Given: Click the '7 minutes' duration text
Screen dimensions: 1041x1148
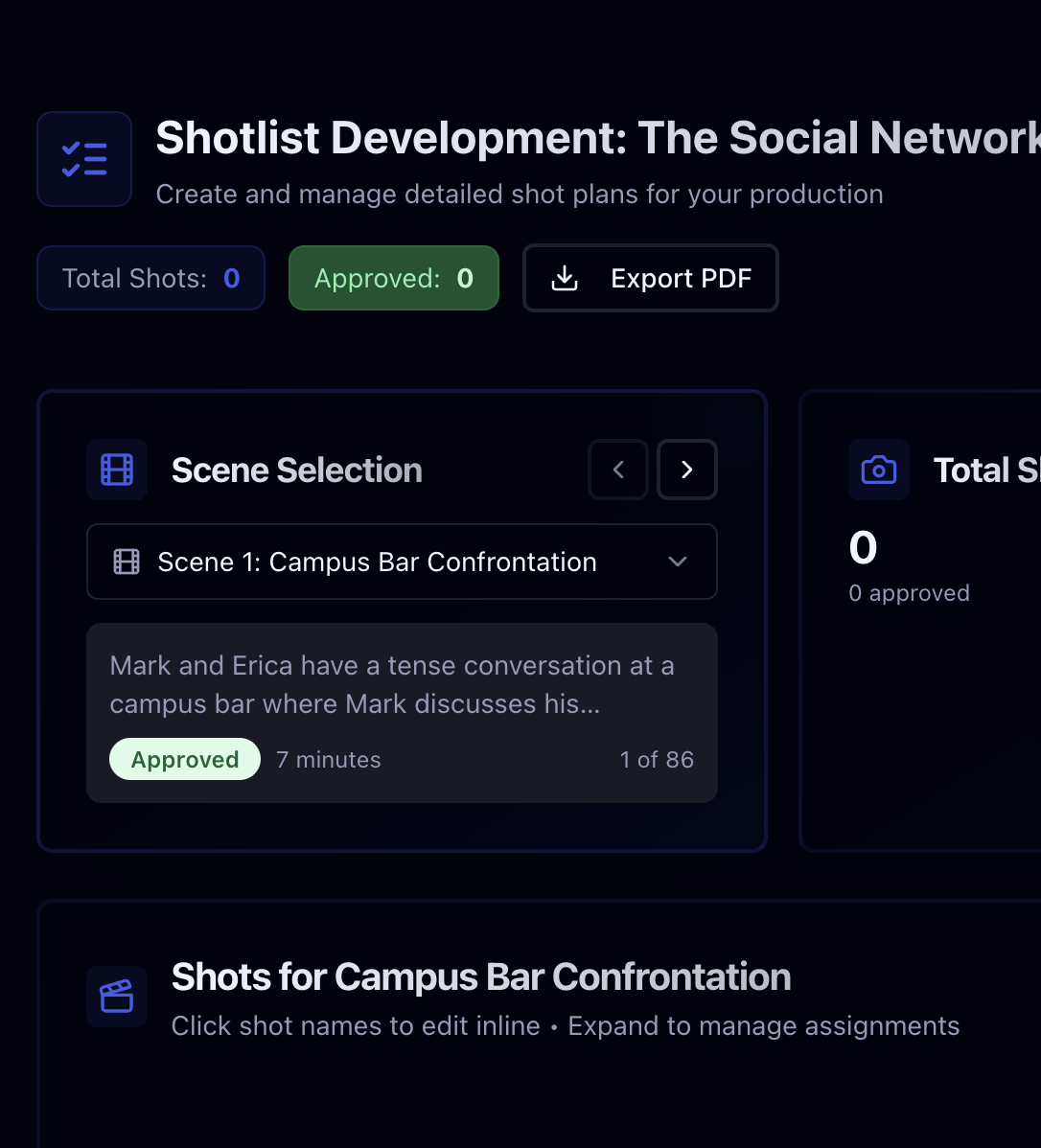Looking at the screenshot, I should (328, 759).
